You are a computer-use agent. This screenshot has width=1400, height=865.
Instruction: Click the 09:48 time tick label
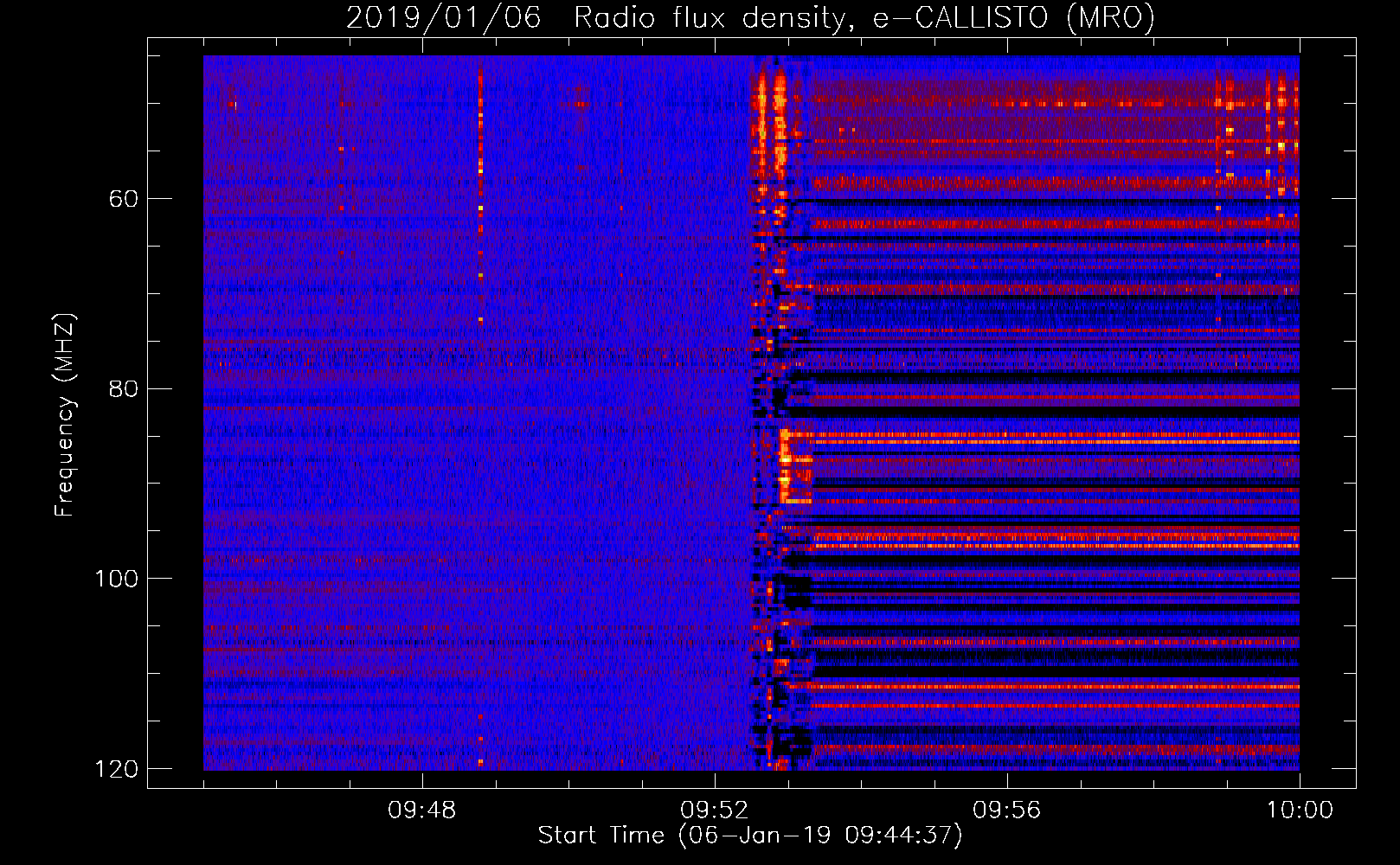click(422, 811)
